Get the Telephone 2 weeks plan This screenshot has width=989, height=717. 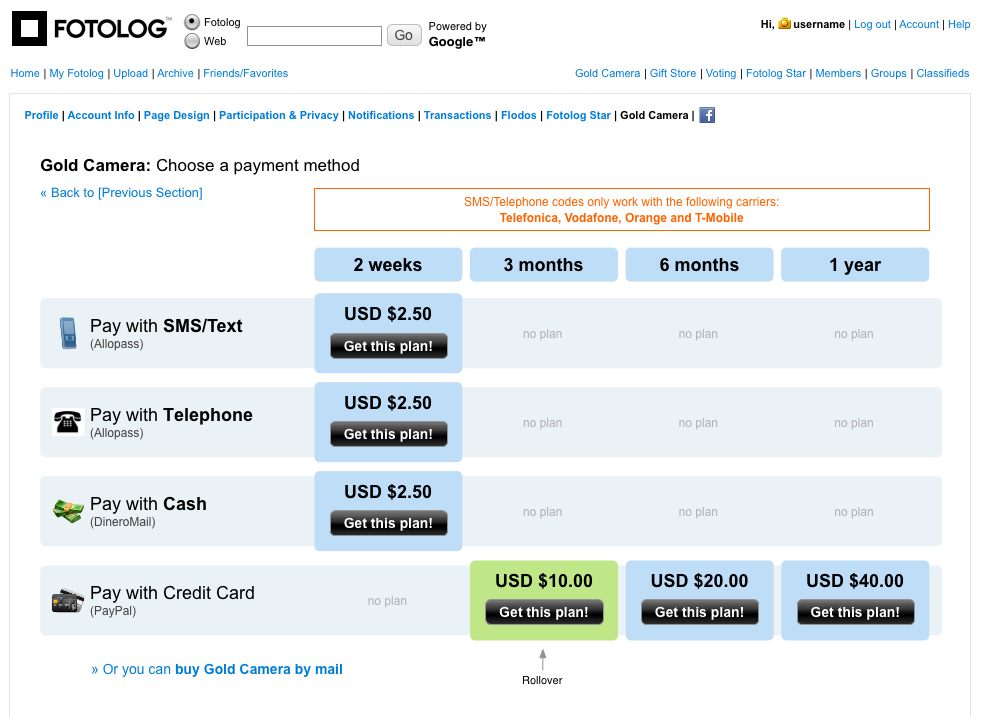click(x=389, y=434)
